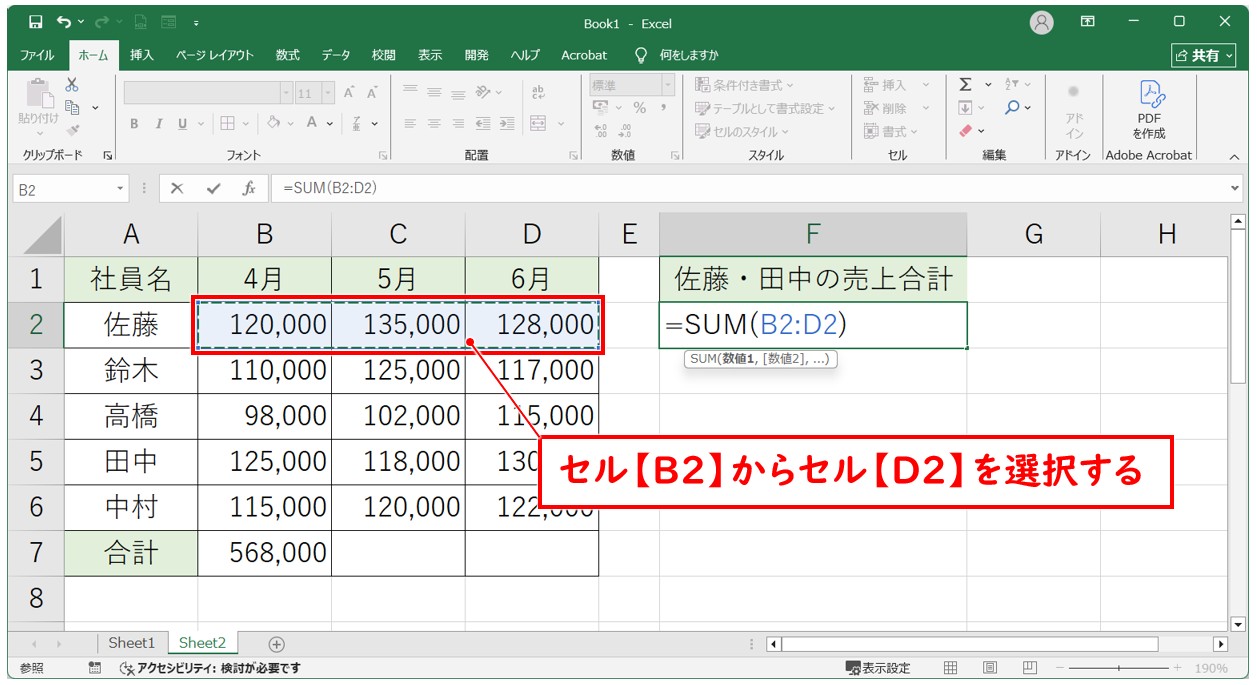Toggle Align Right in alignment group
The width and height of the screenshot is (1257, 685).
pos(459,123)
